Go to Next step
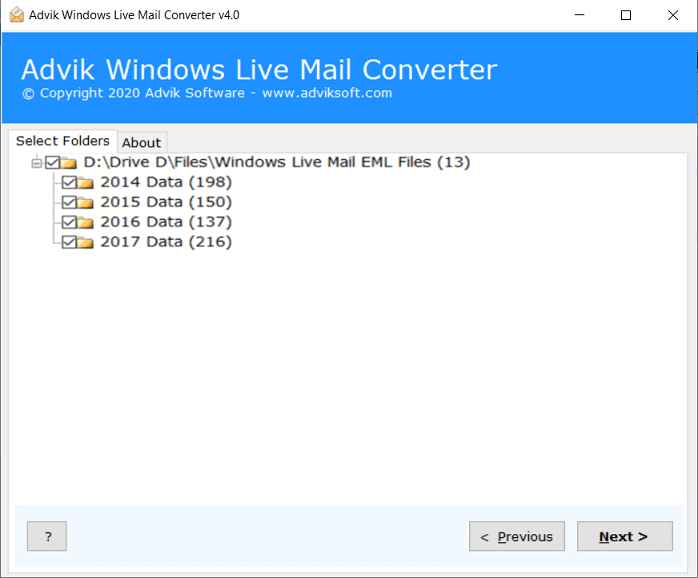Viewport: 698px width, 578px height. [625, 536]
